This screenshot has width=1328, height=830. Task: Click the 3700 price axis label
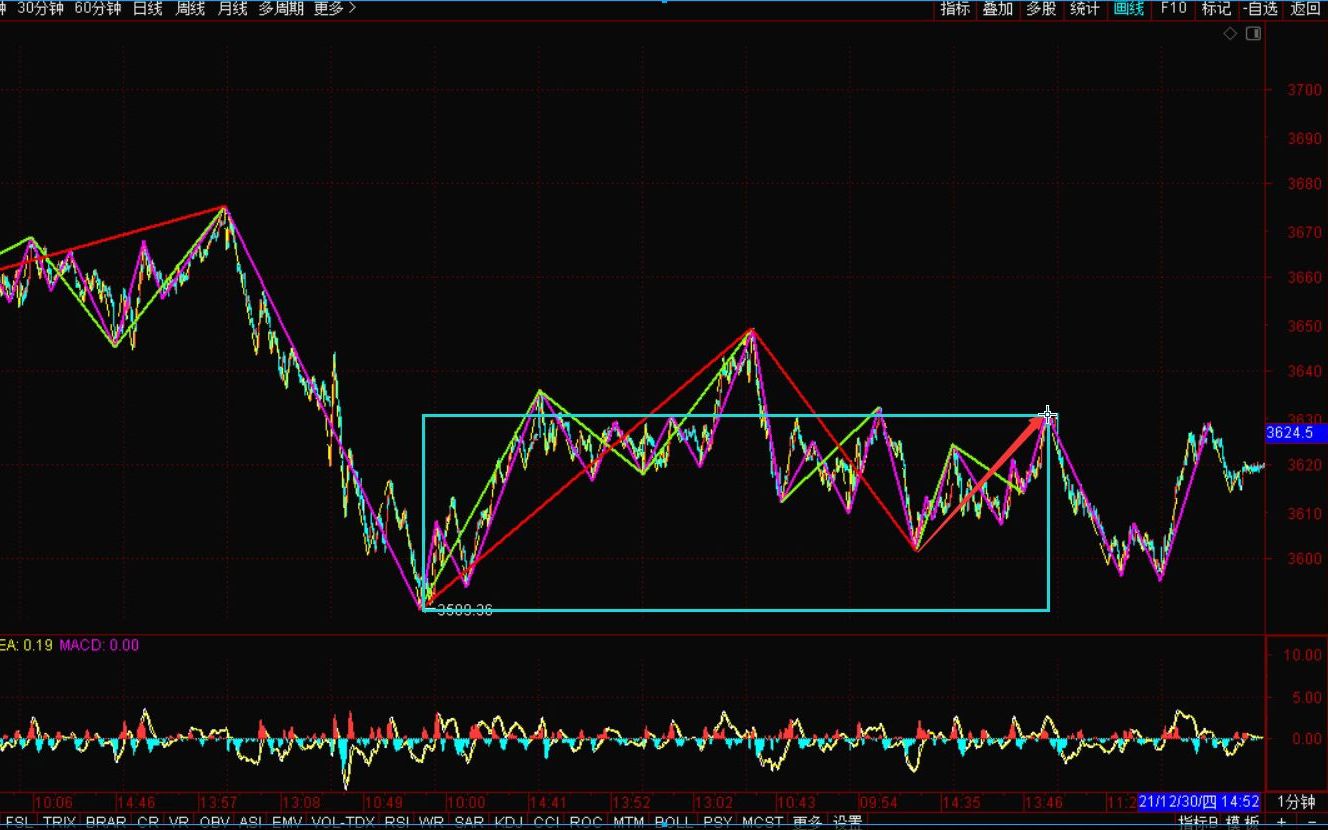tap(1304, 91)
